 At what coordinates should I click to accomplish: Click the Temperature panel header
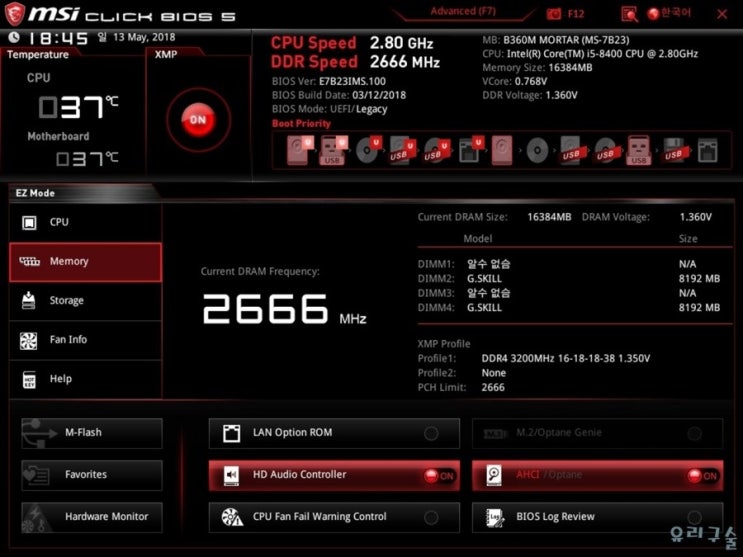pos(37,54)
